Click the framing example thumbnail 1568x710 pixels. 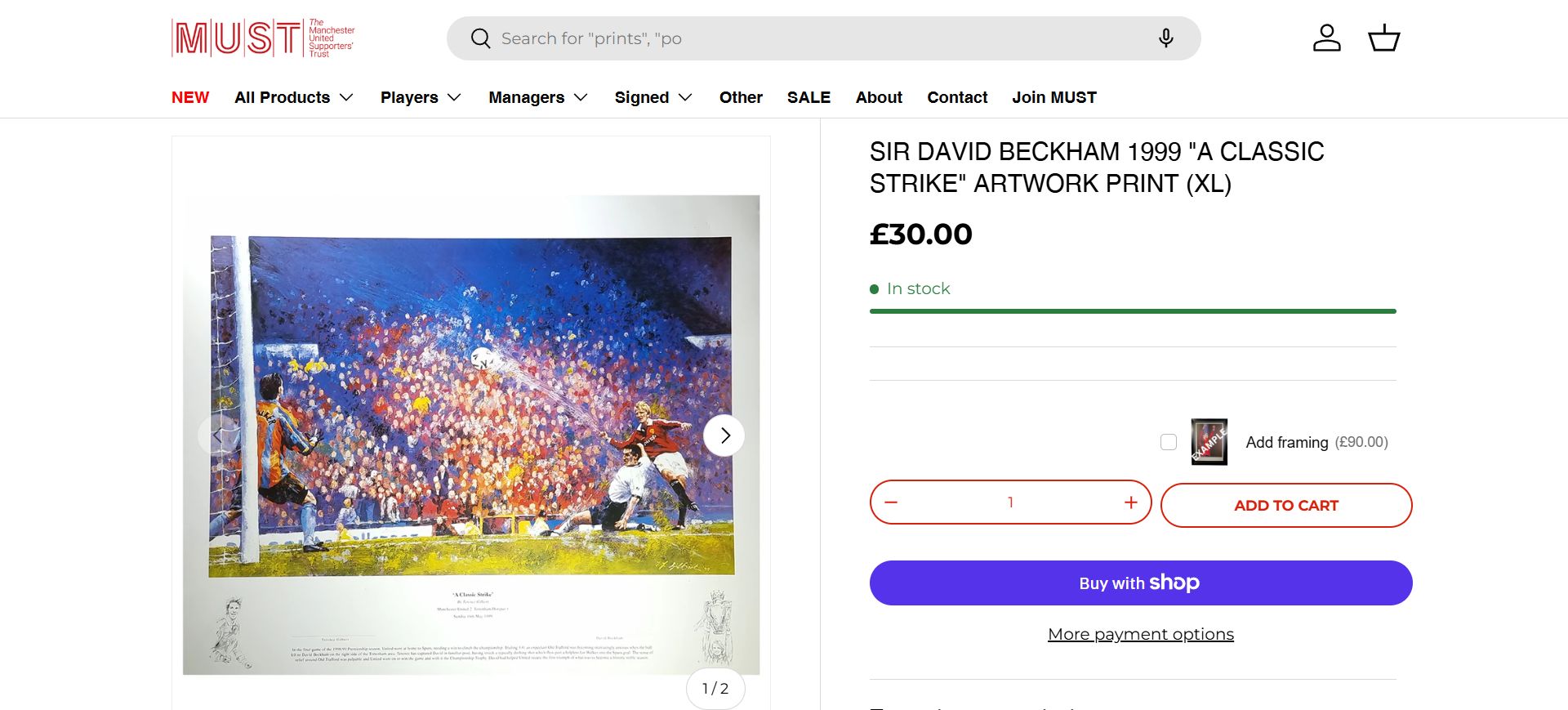click(1209, 442)
